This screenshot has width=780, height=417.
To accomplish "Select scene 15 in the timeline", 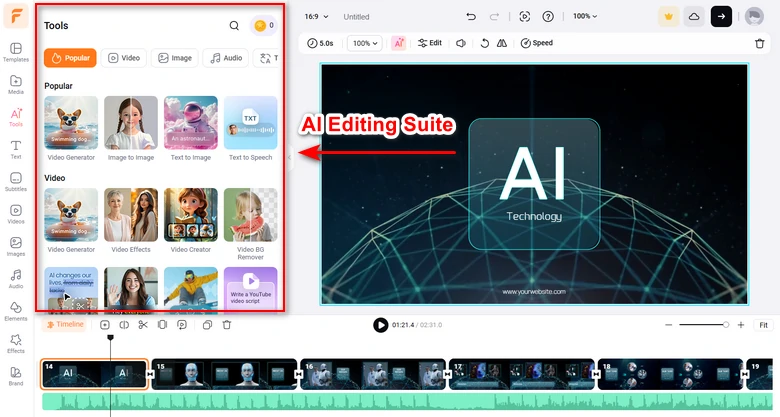I will pyautogui.click(x=224, y=374).
